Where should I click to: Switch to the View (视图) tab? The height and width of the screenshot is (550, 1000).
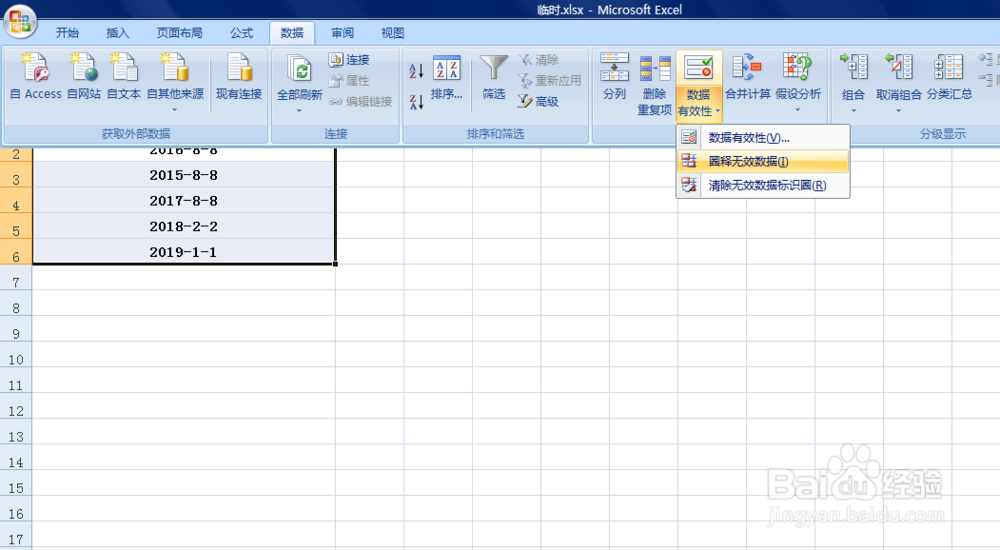tap(392, 33)
